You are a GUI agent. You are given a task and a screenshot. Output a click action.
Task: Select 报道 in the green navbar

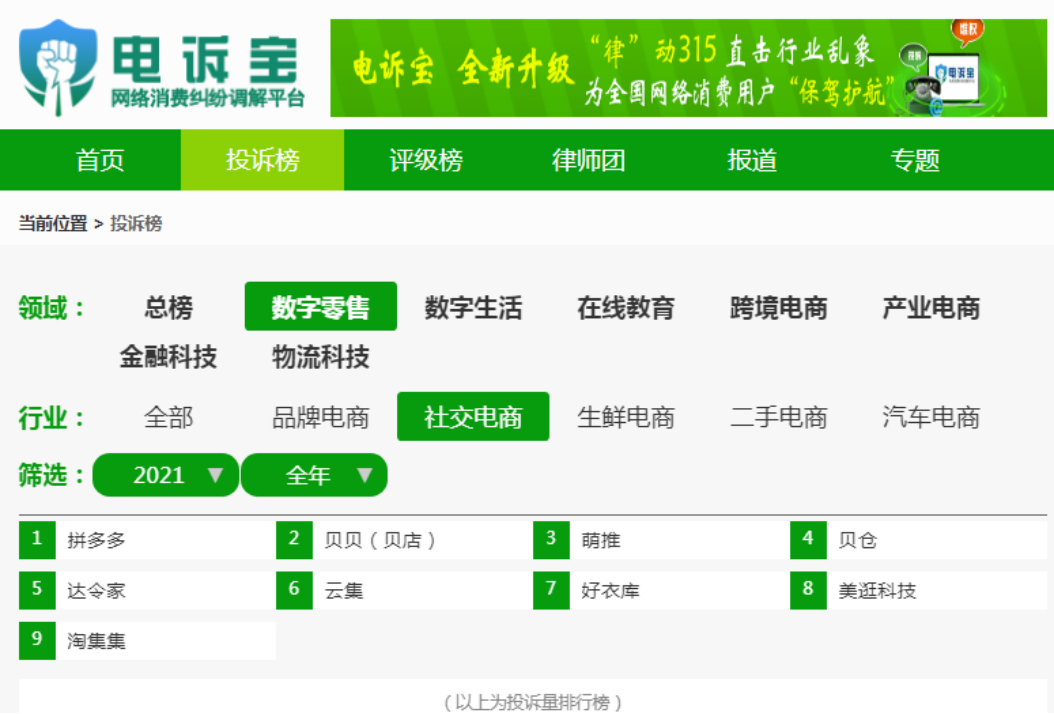click(x=752, y=160)
